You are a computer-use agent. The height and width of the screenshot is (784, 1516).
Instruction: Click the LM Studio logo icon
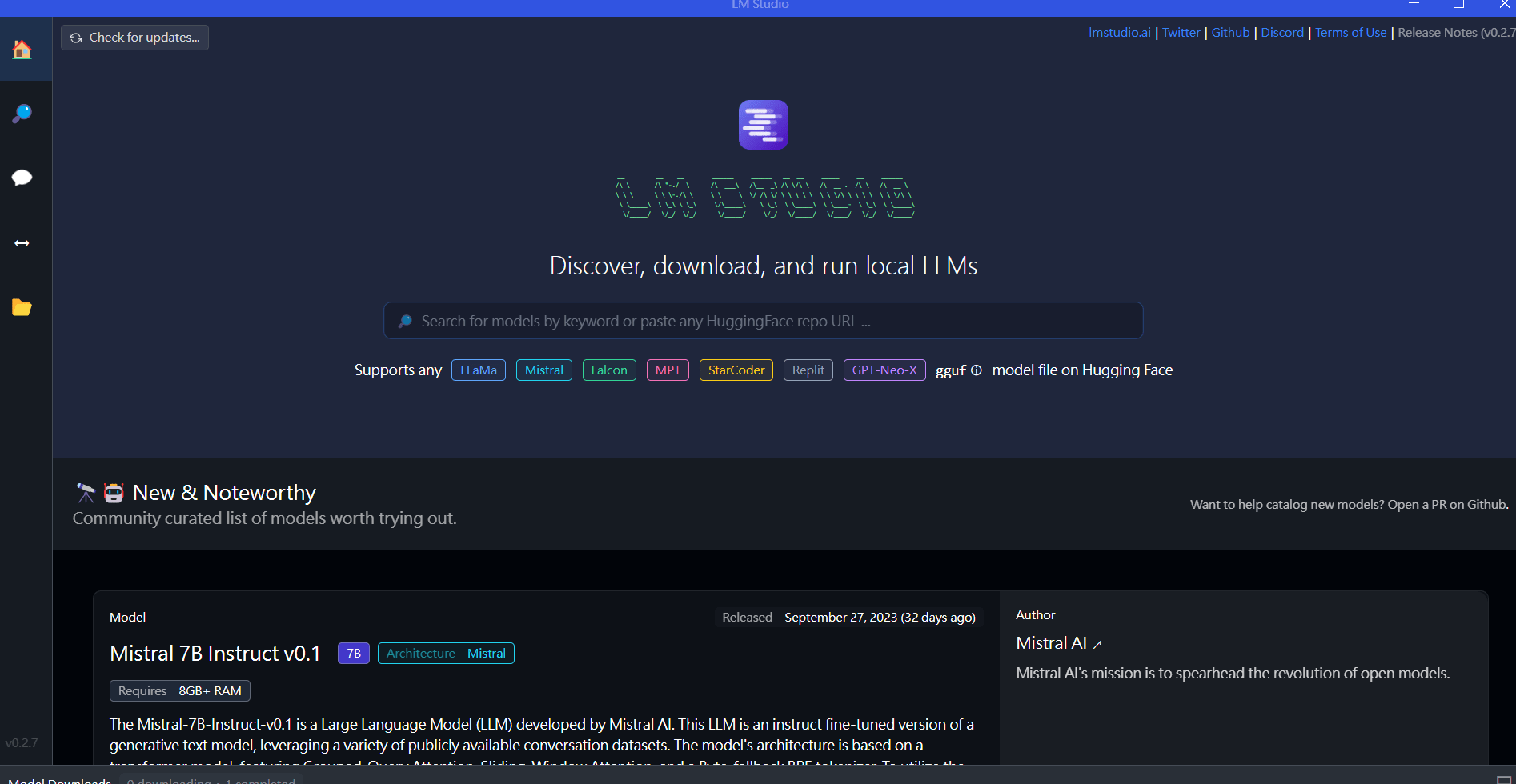click(x=764, y=125)
